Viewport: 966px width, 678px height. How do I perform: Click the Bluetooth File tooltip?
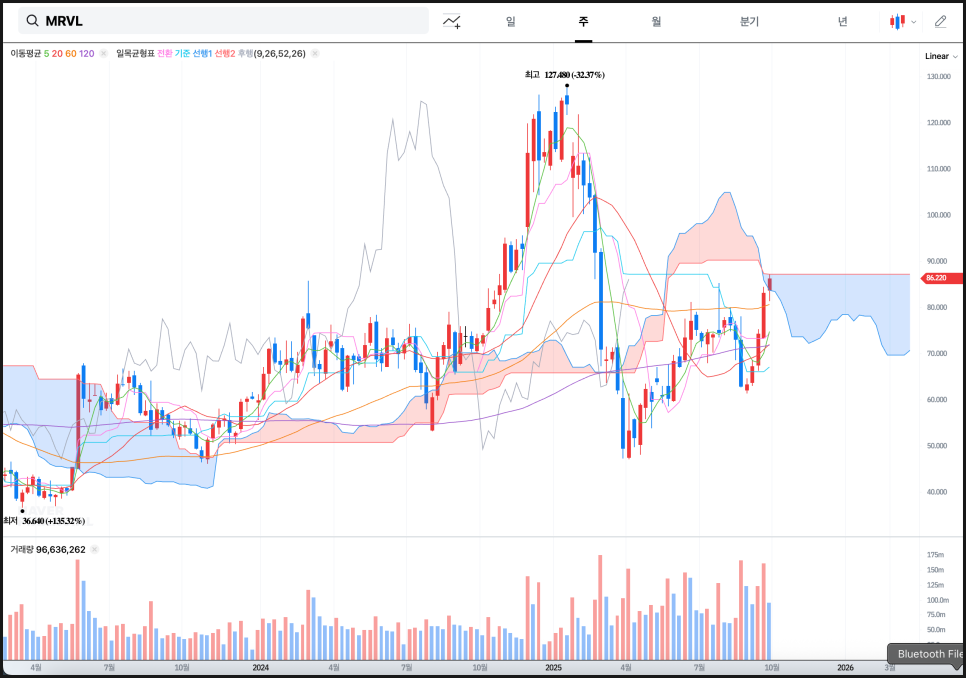coord(929,654)
